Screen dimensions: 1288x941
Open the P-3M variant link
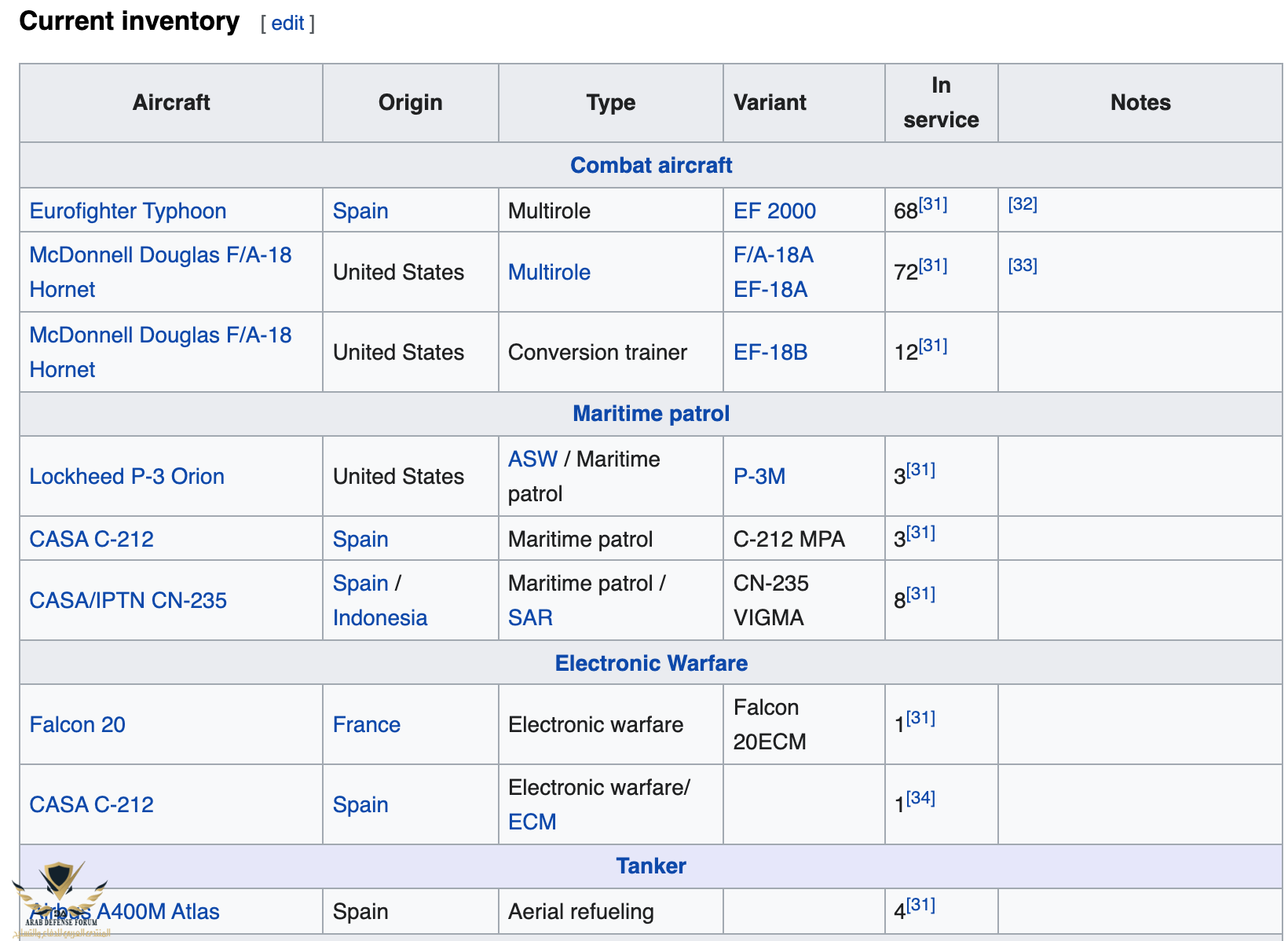[x=759, y=476]
